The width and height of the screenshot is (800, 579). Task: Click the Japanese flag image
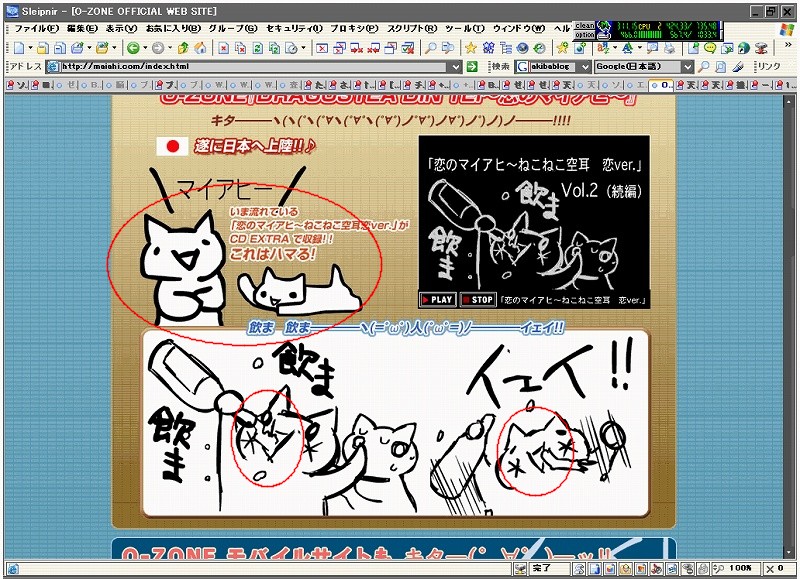172,147
